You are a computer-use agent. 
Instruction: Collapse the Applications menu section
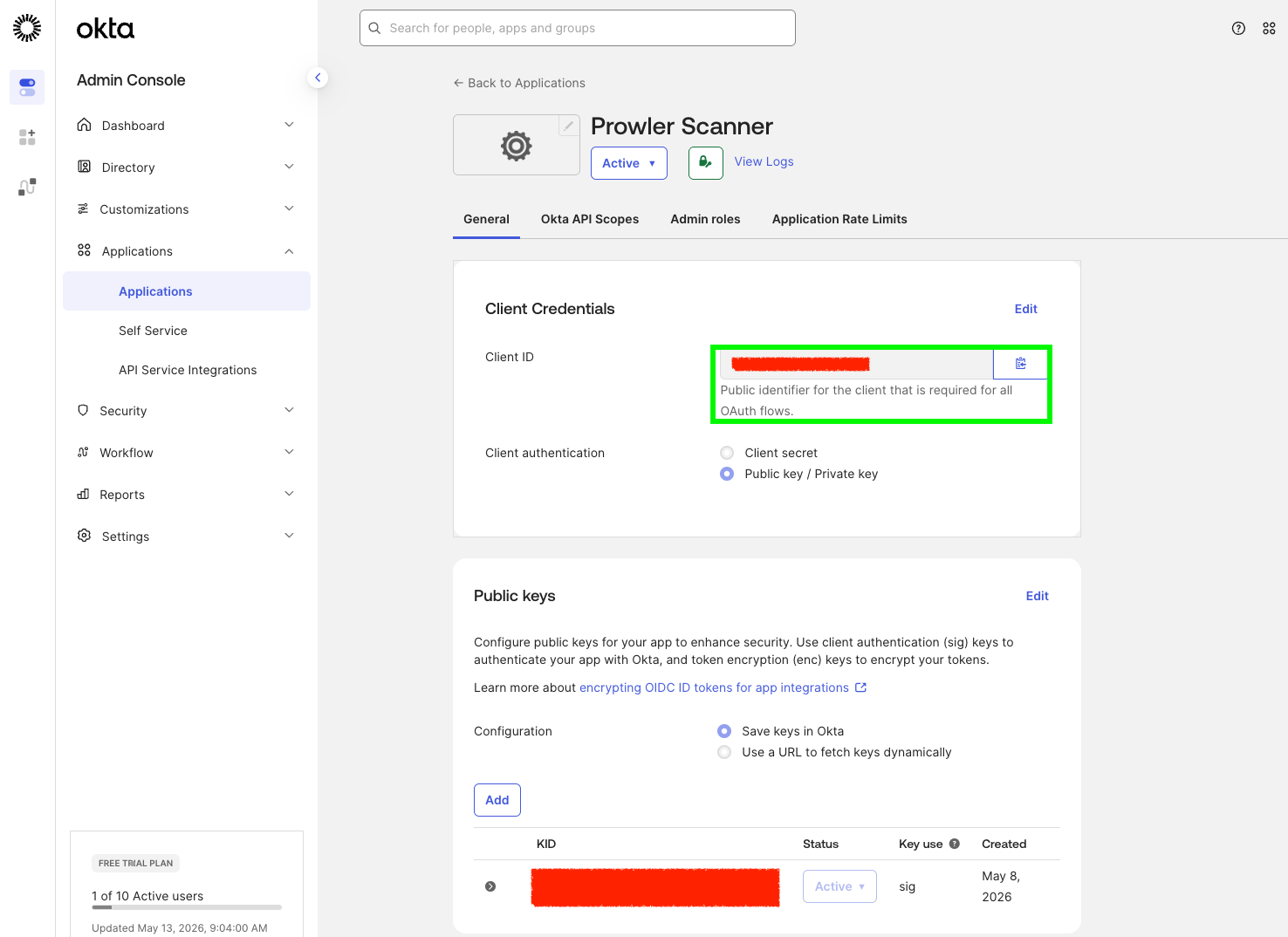tap(289, 251)
